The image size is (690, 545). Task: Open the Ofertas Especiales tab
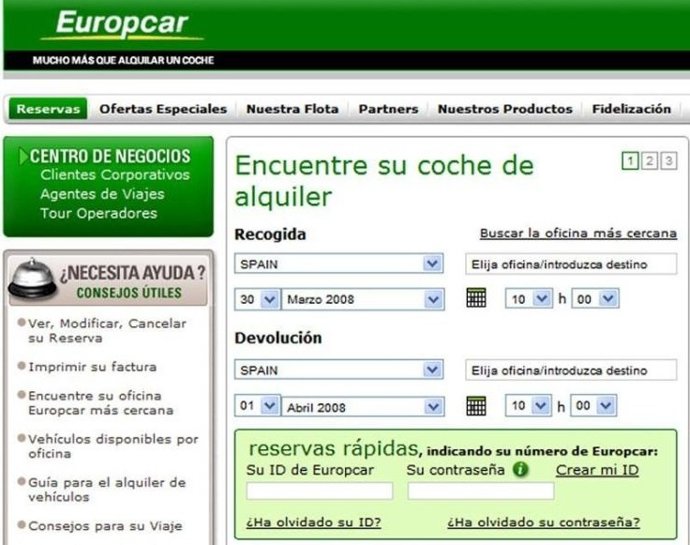point(163,109)
